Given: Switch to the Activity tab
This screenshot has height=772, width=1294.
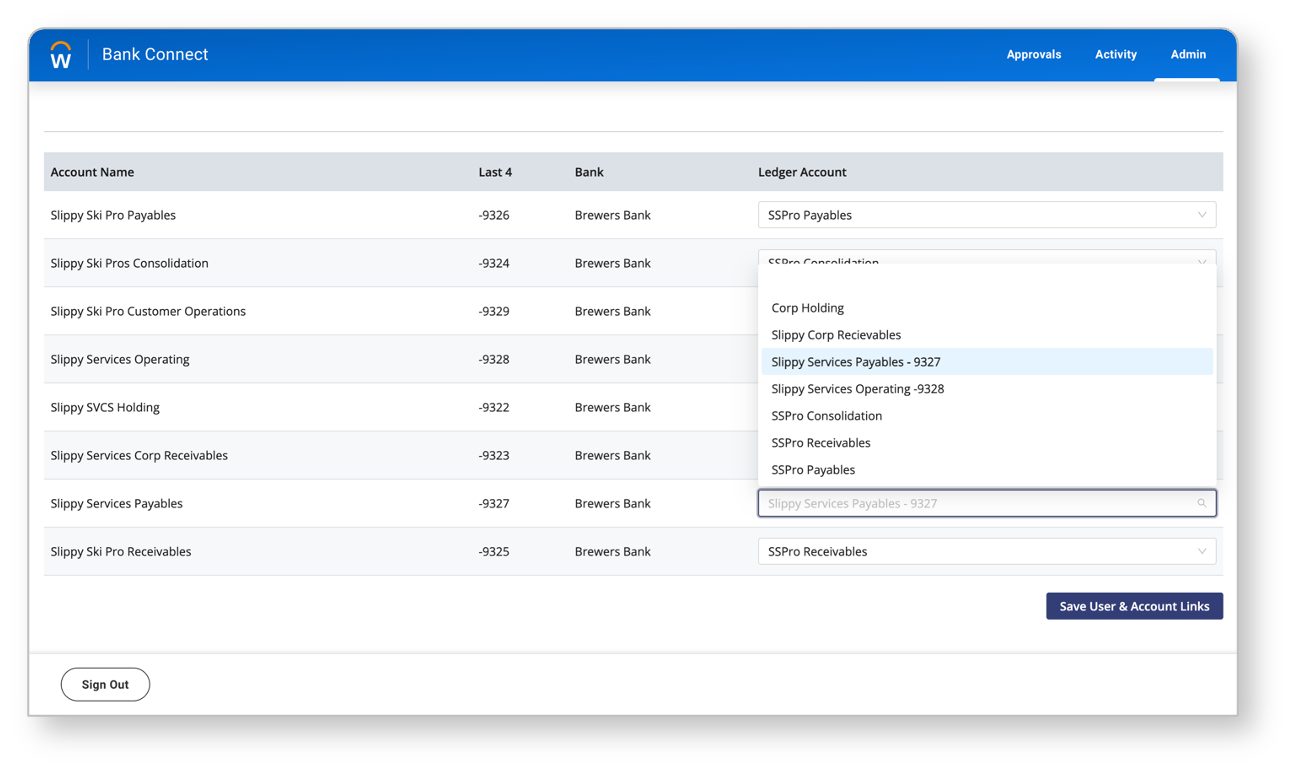Looking at the screenshot, I should [x=1116, y=55].
